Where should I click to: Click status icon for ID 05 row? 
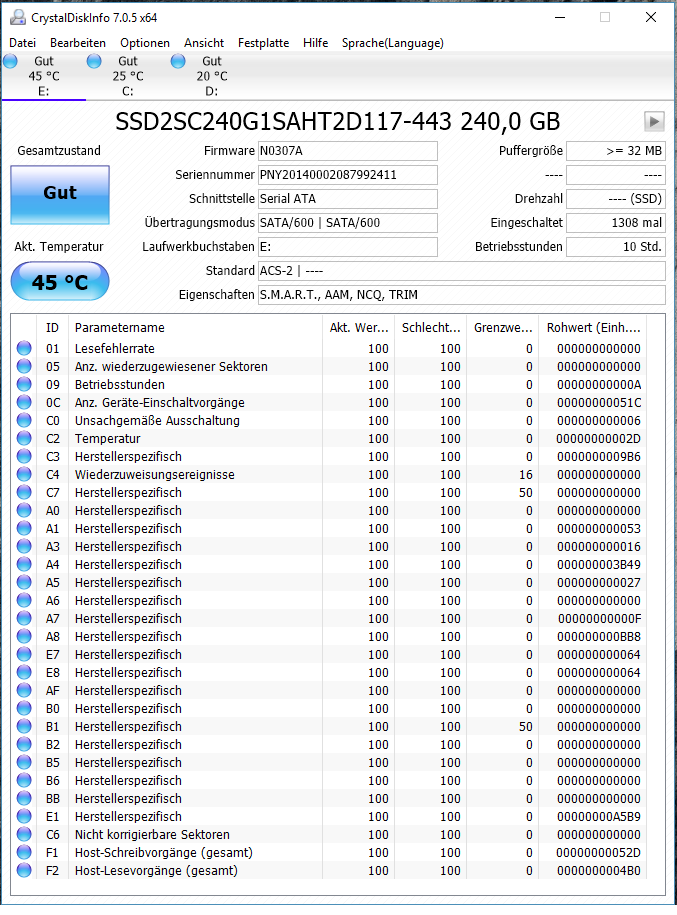click(x=24, y=366)
